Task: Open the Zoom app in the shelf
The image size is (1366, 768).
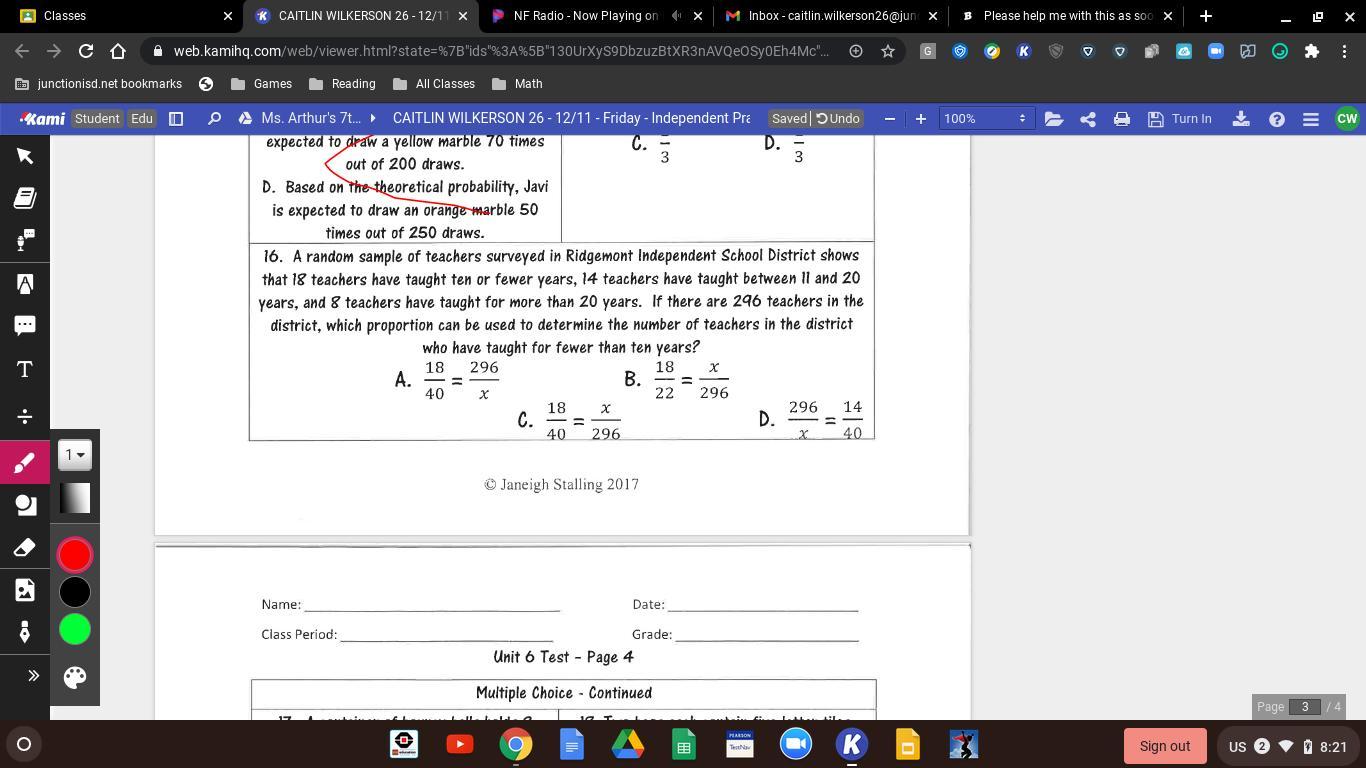Action: (796, 745)
